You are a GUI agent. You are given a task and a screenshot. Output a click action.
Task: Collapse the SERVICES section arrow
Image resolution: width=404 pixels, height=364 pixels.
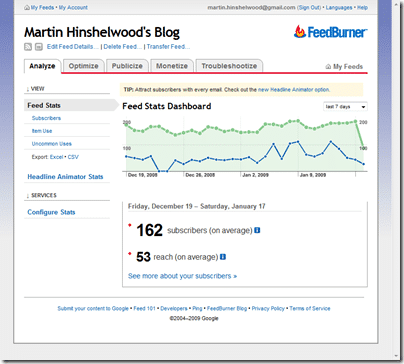click(27, 196)
